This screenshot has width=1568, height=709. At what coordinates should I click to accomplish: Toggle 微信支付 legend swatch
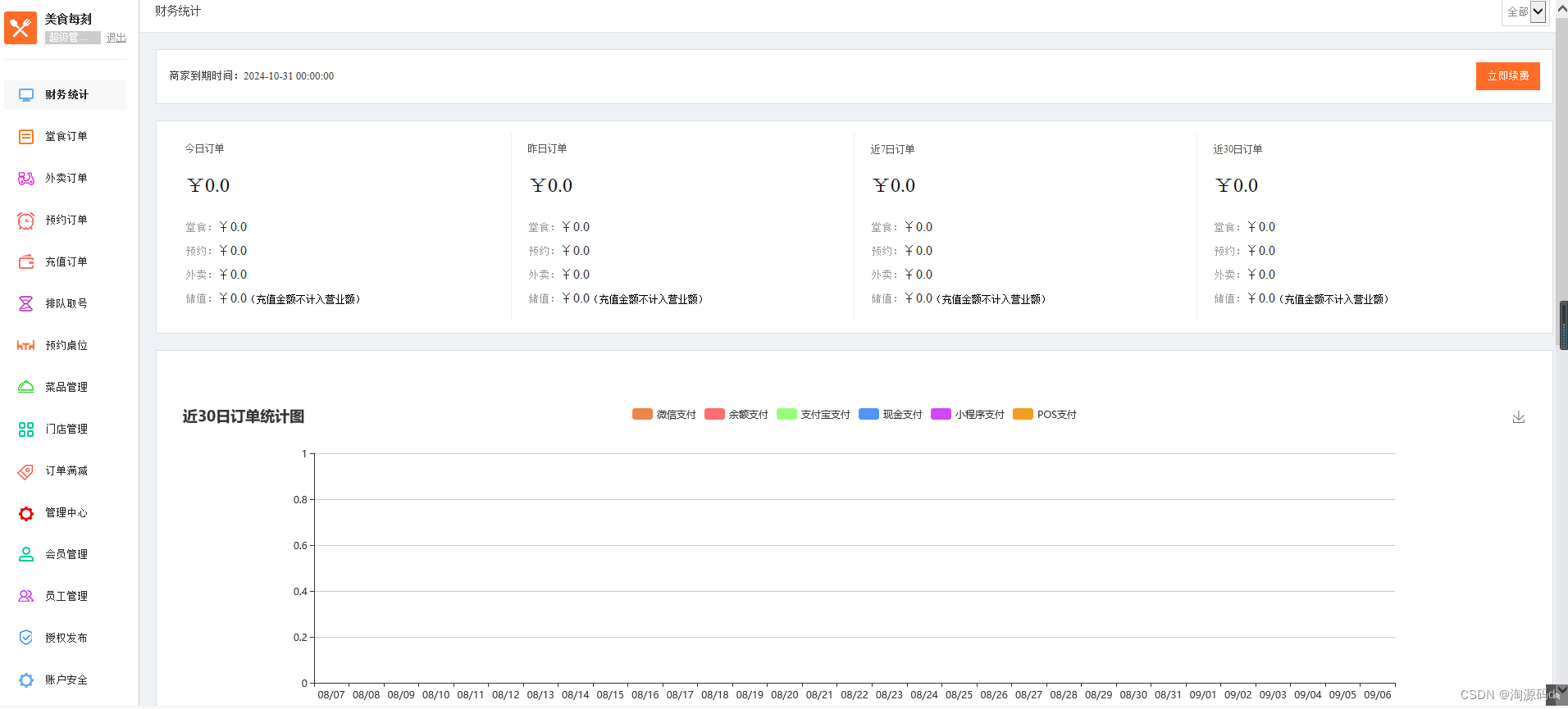point(642,414)
